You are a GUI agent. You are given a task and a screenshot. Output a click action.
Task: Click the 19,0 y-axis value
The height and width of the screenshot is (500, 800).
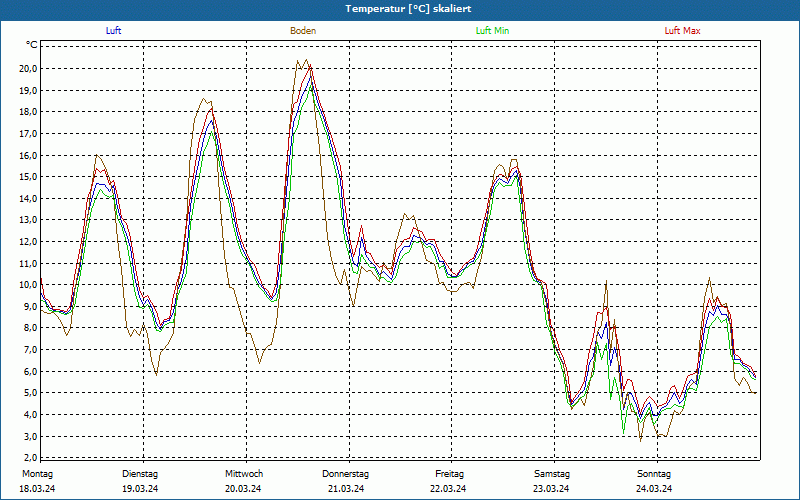tap(28, 90)
